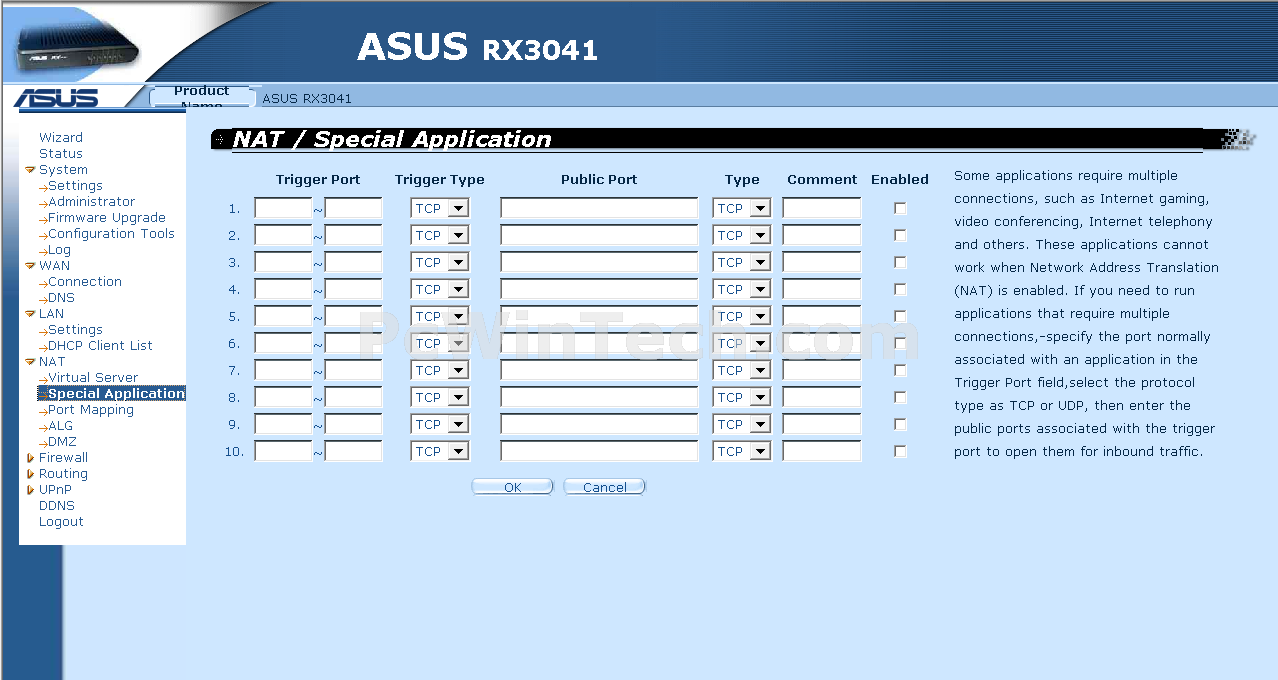1278x680 pixels.
Task: Click the Firewall menu label
Action: click(63, 458)
